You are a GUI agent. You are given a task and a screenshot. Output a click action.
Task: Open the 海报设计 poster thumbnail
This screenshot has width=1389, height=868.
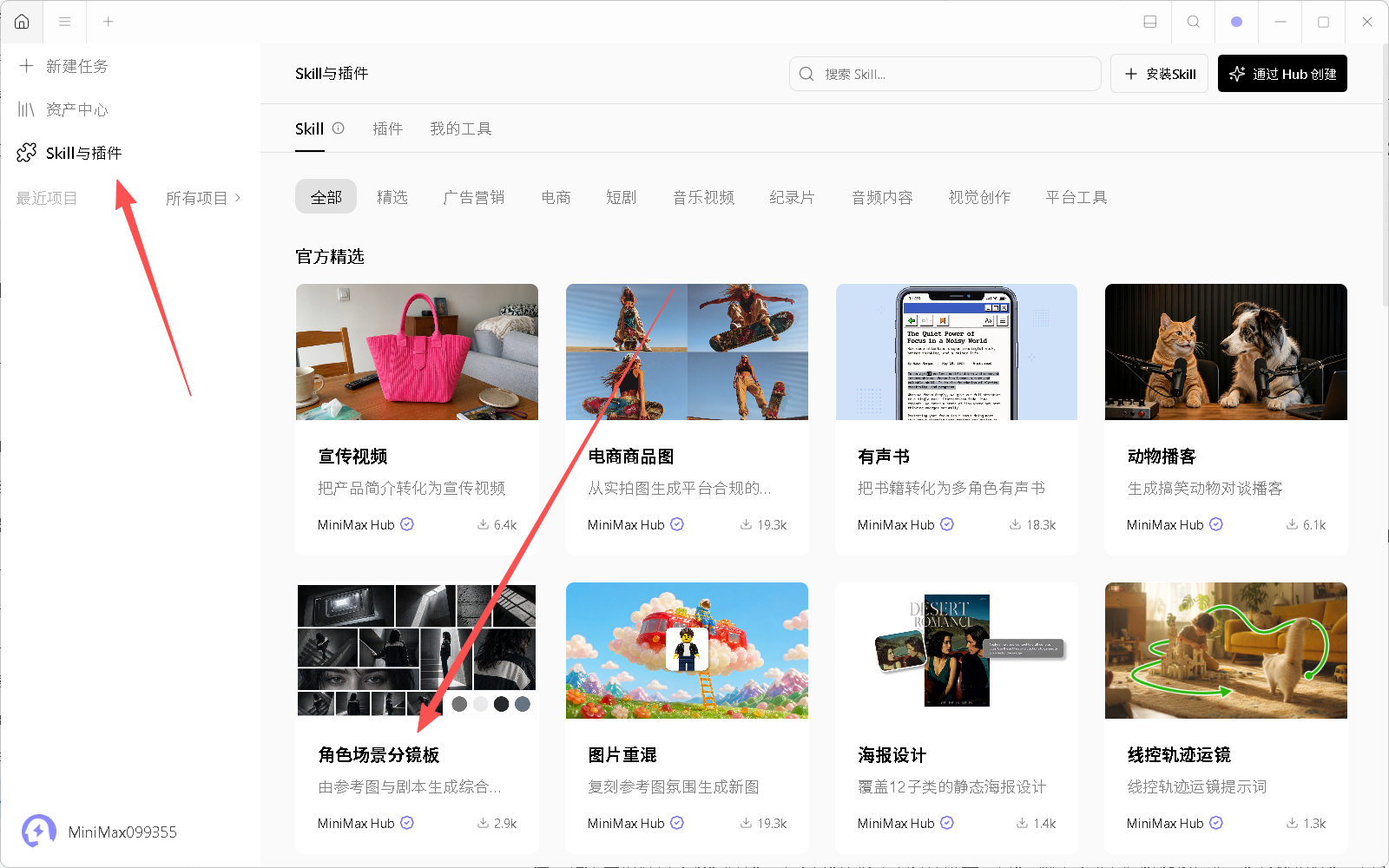click(x=957, y=650)
